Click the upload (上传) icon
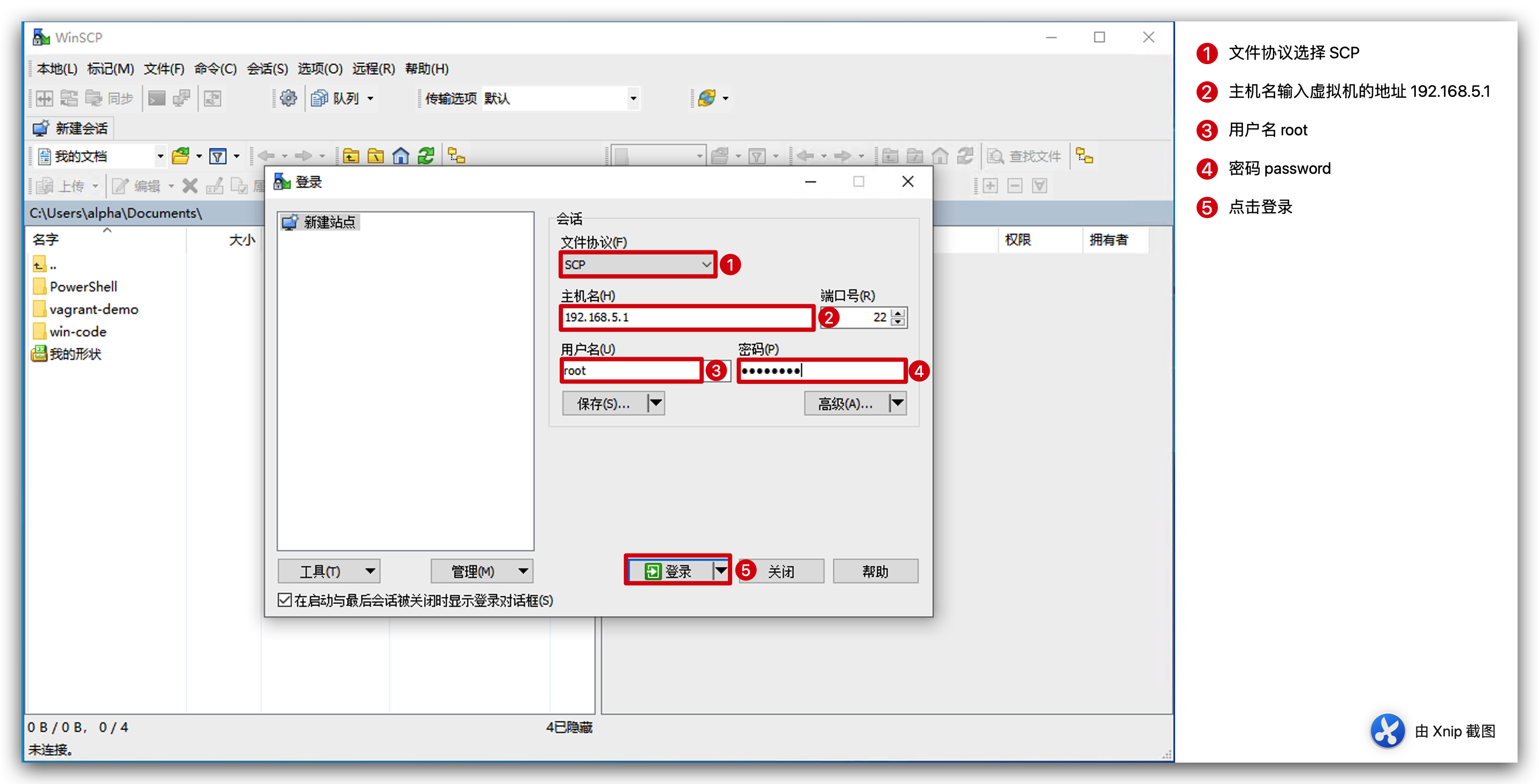The image size is (1539, 784). tap(45, 186)
